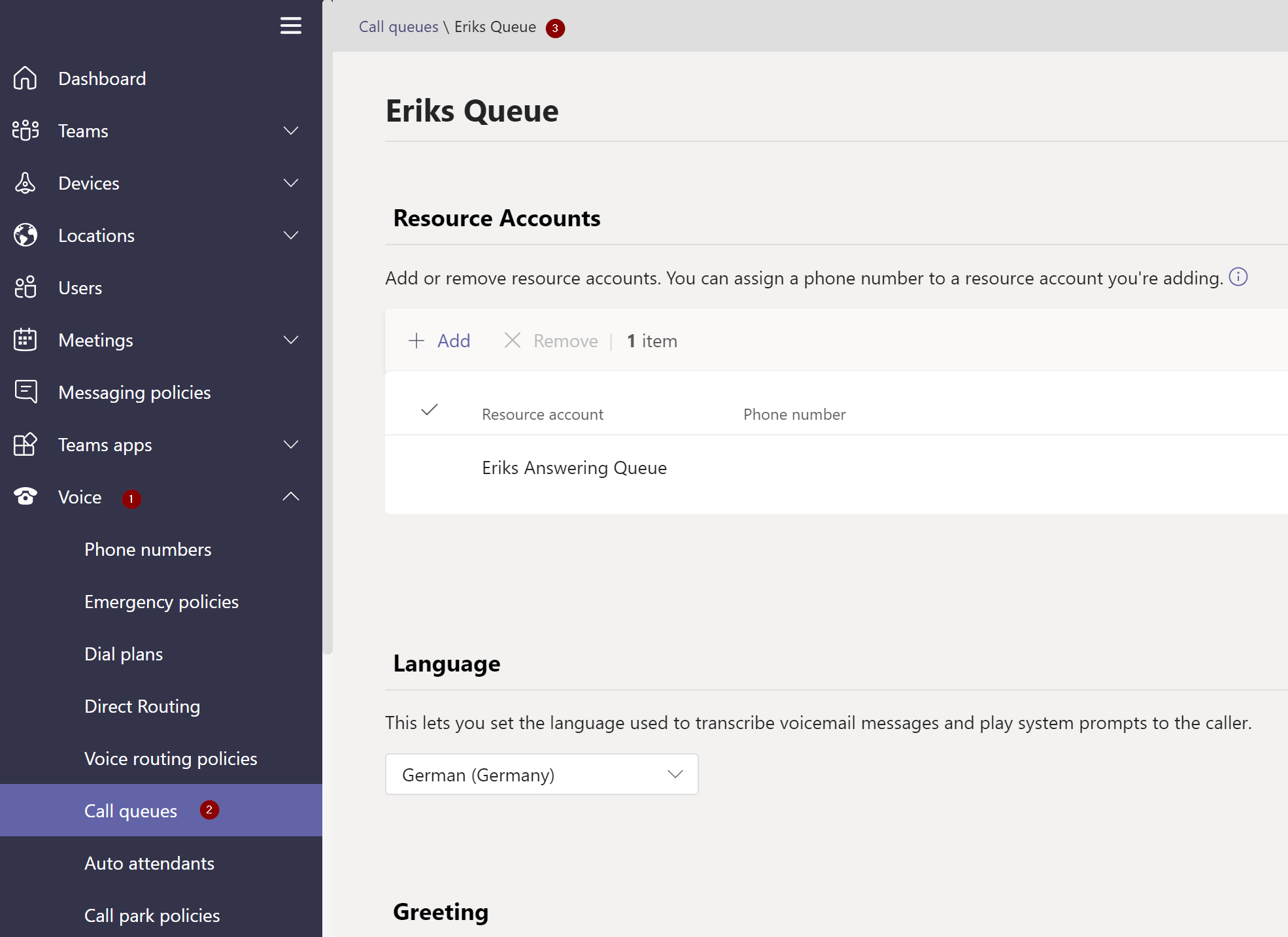This screenshot has width=1288, height=937.
Task: Open the German (Germany) language dropdown
Action: (541, 775)
